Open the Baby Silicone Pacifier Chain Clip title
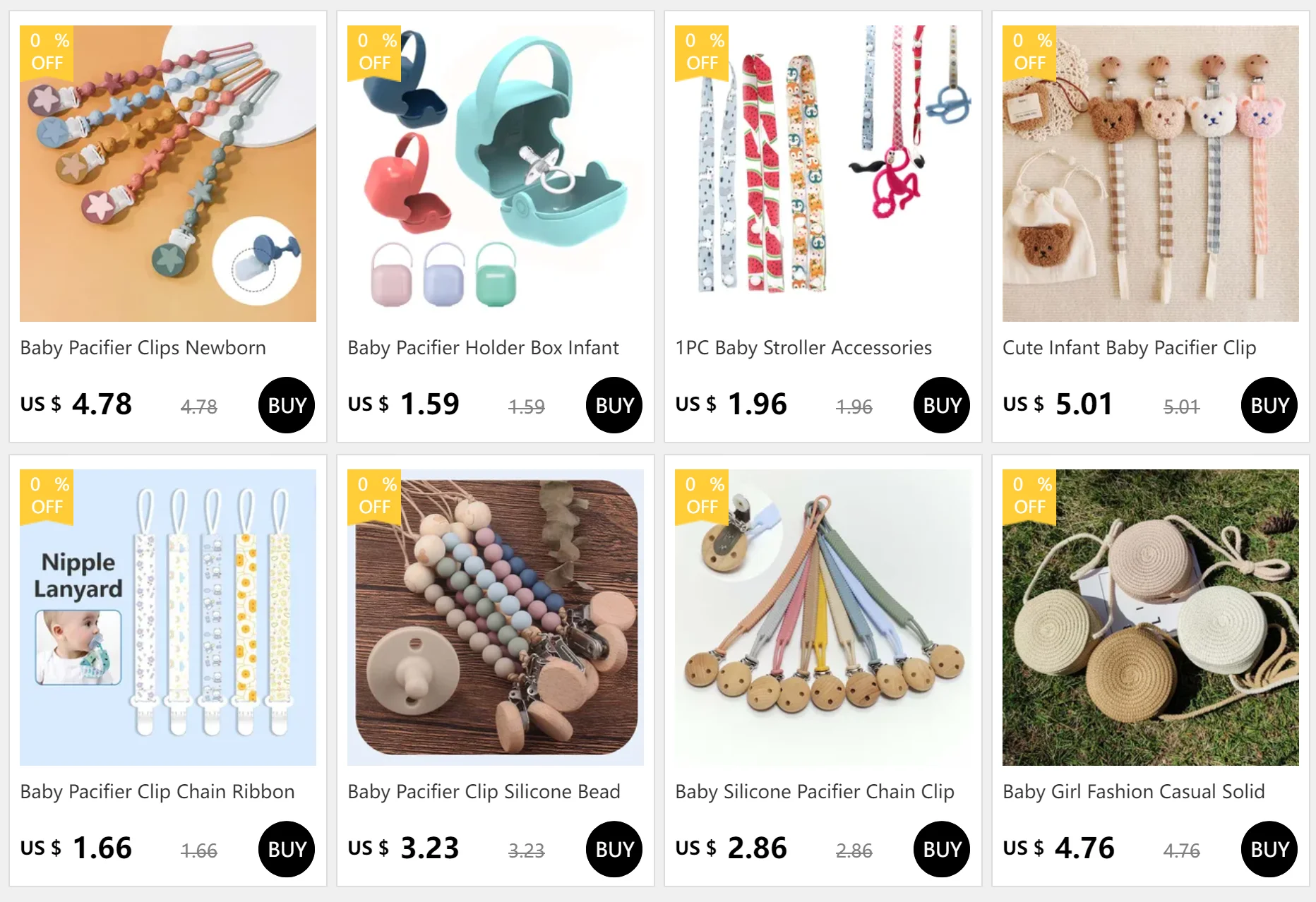 815,792
